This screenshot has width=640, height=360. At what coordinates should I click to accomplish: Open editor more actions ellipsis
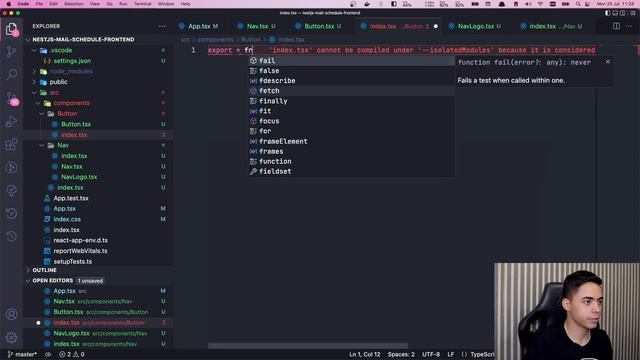[x=629, y=26]
